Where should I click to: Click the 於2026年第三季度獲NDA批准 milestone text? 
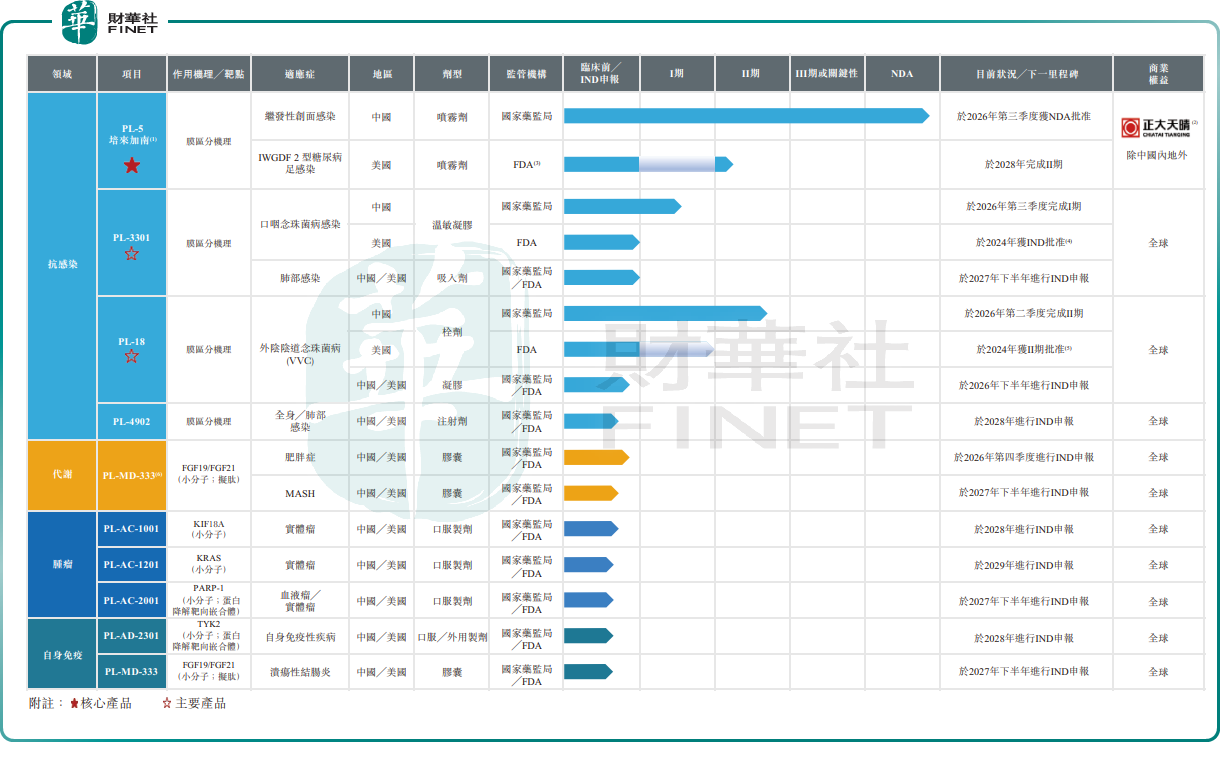(x=1026, y=116)
